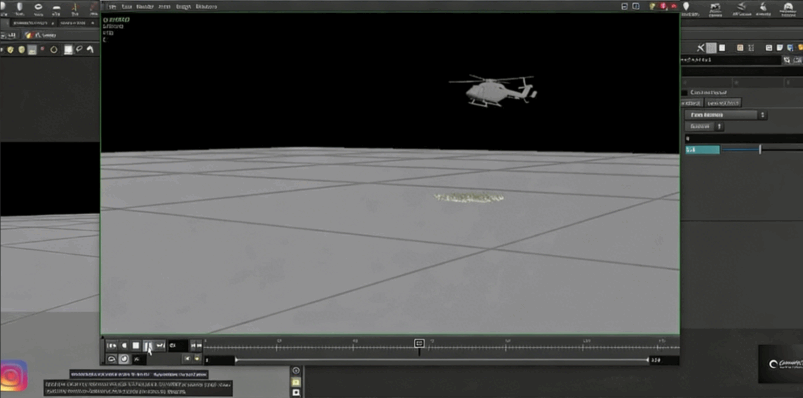
Task: Click the tan-colored icon in the parameter toolbar
Action: click(739, 48)
